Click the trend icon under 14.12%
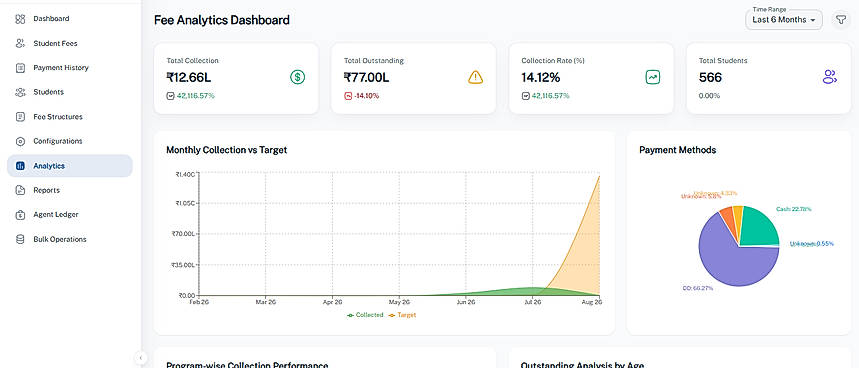859x368 pixels. coord(525,96)
